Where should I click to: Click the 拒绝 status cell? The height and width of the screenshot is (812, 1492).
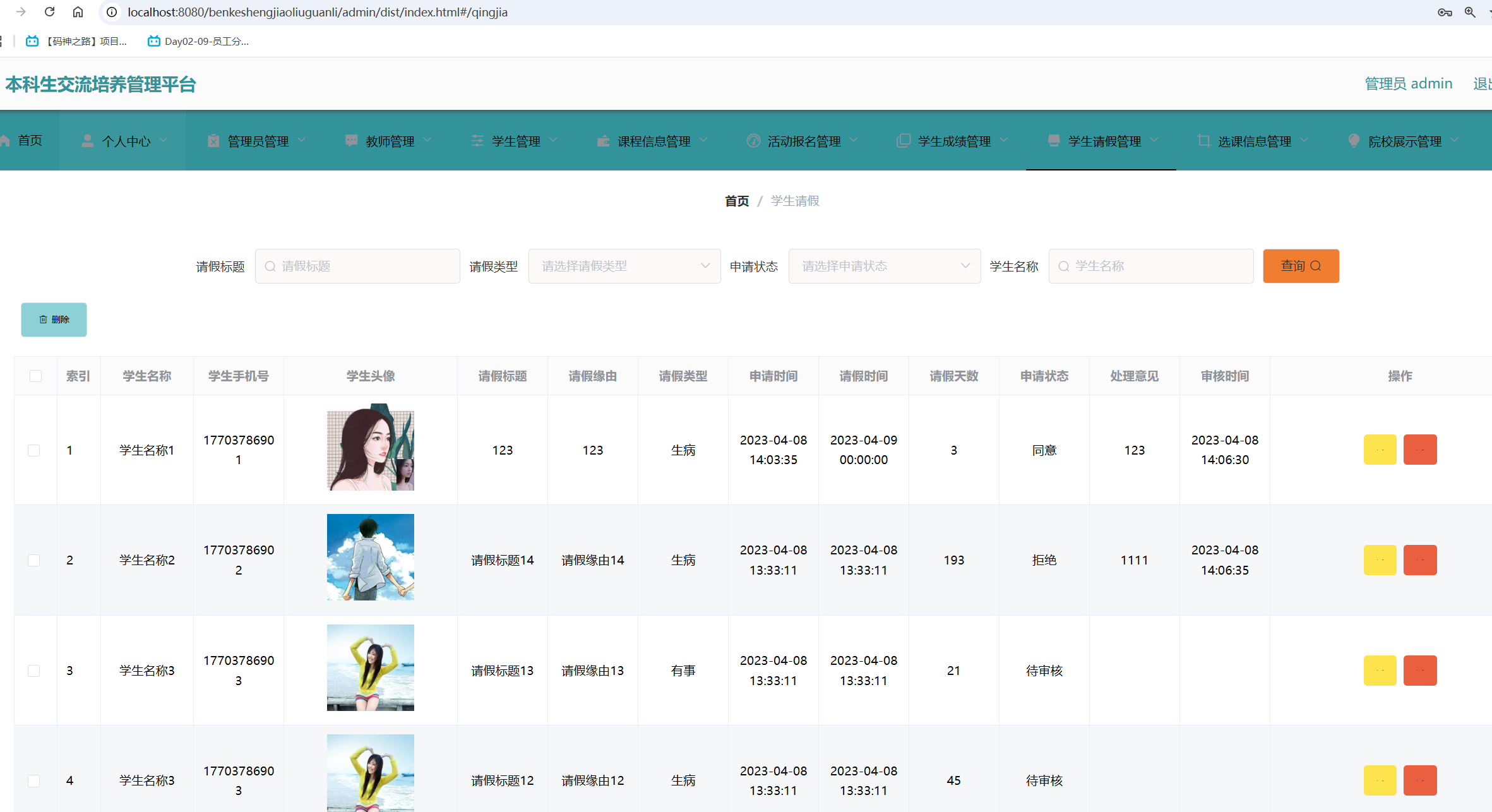pyautogui.click(x=1044, y=560)
